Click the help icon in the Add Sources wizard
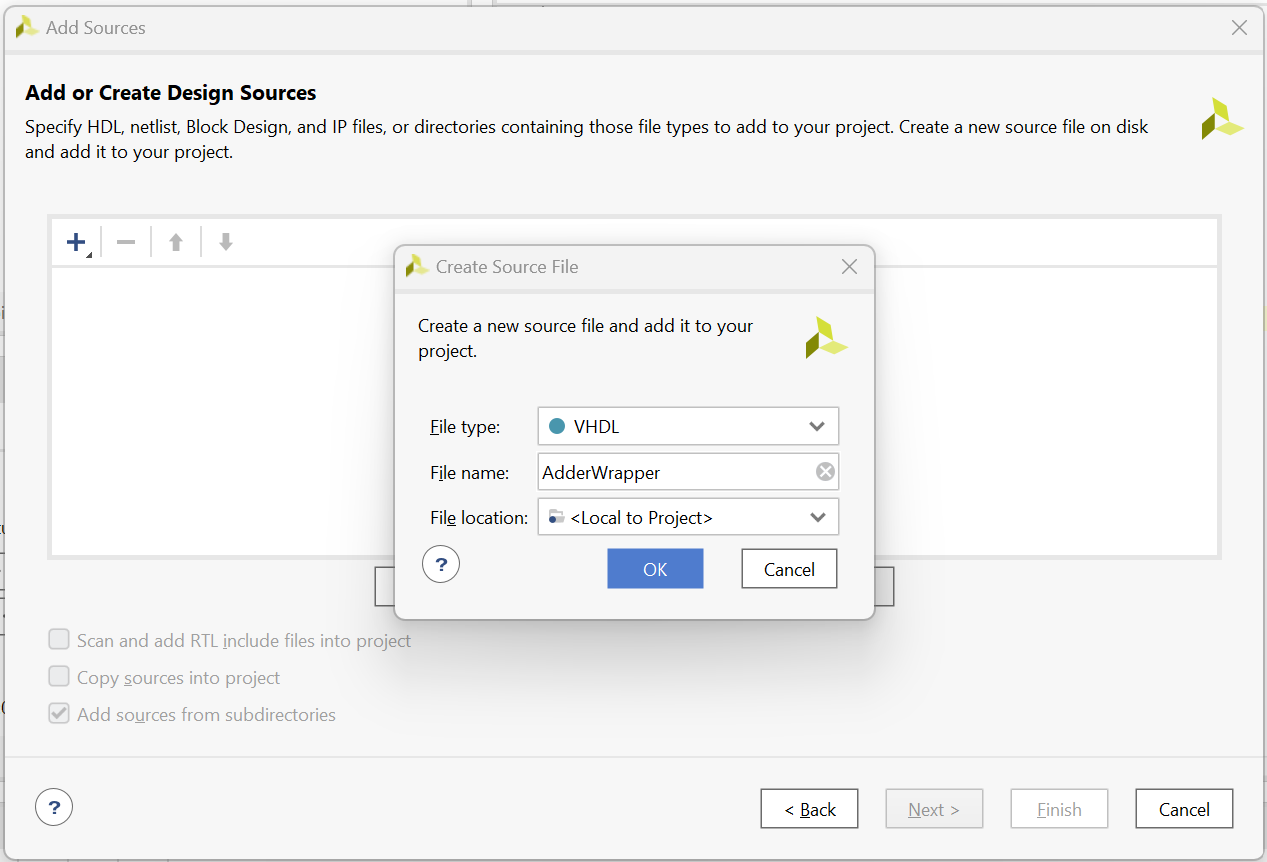Viewport: 1267px width, 862px height. pyautogui.click(x=54, y=806)
